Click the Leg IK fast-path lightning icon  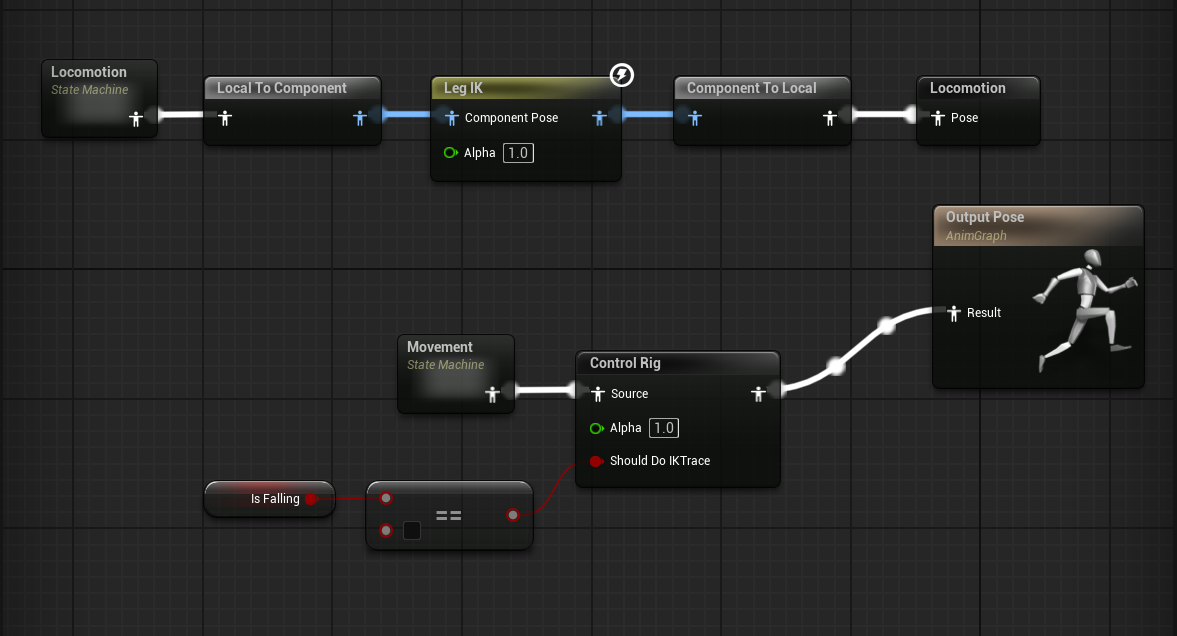point(622,74)
